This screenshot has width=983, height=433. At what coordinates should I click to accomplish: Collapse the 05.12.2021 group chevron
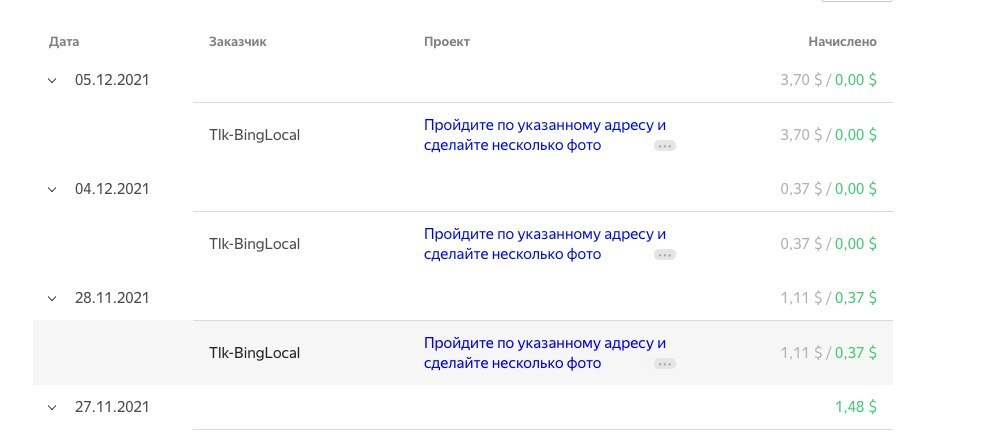pos(52,80)
